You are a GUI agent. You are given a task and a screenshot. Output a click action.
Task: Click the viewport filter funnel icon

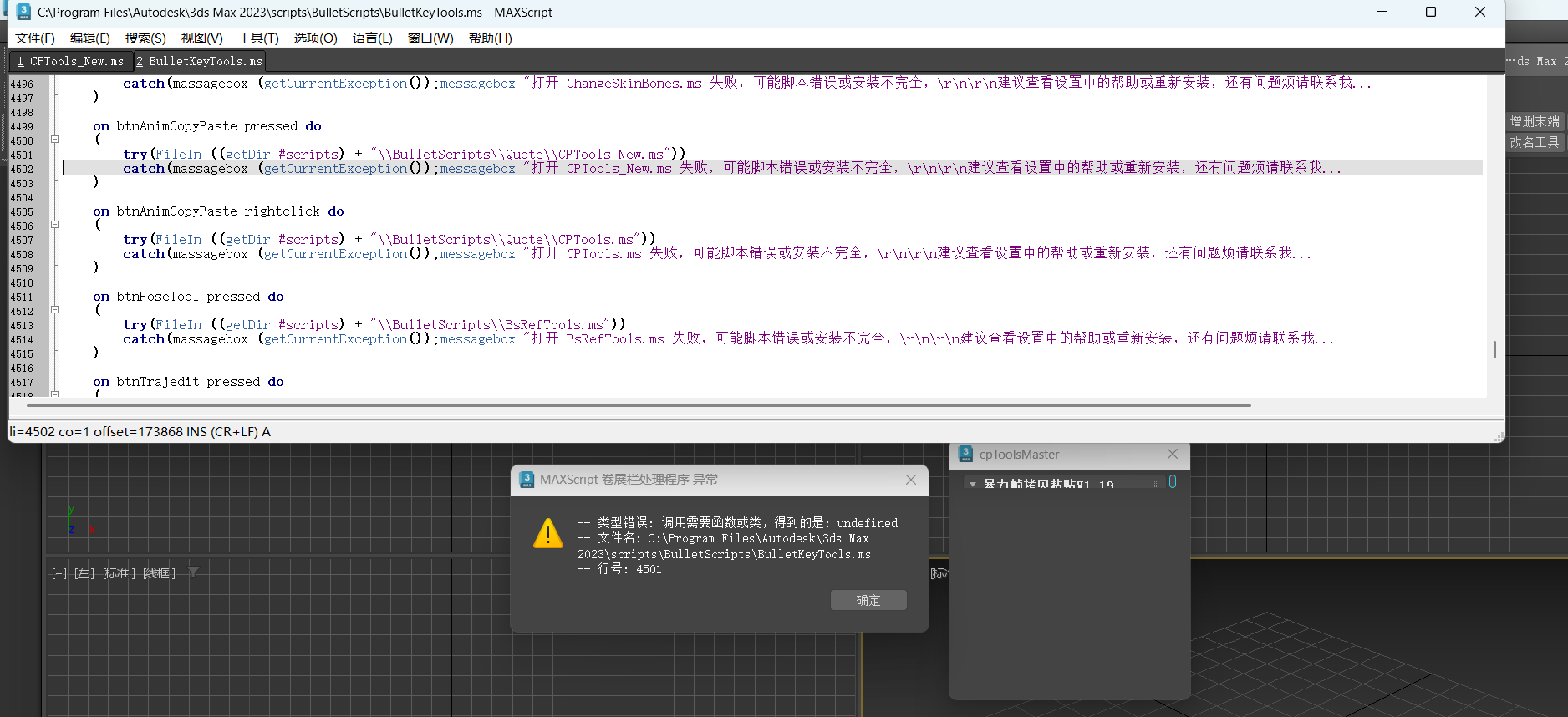[193, 572]
